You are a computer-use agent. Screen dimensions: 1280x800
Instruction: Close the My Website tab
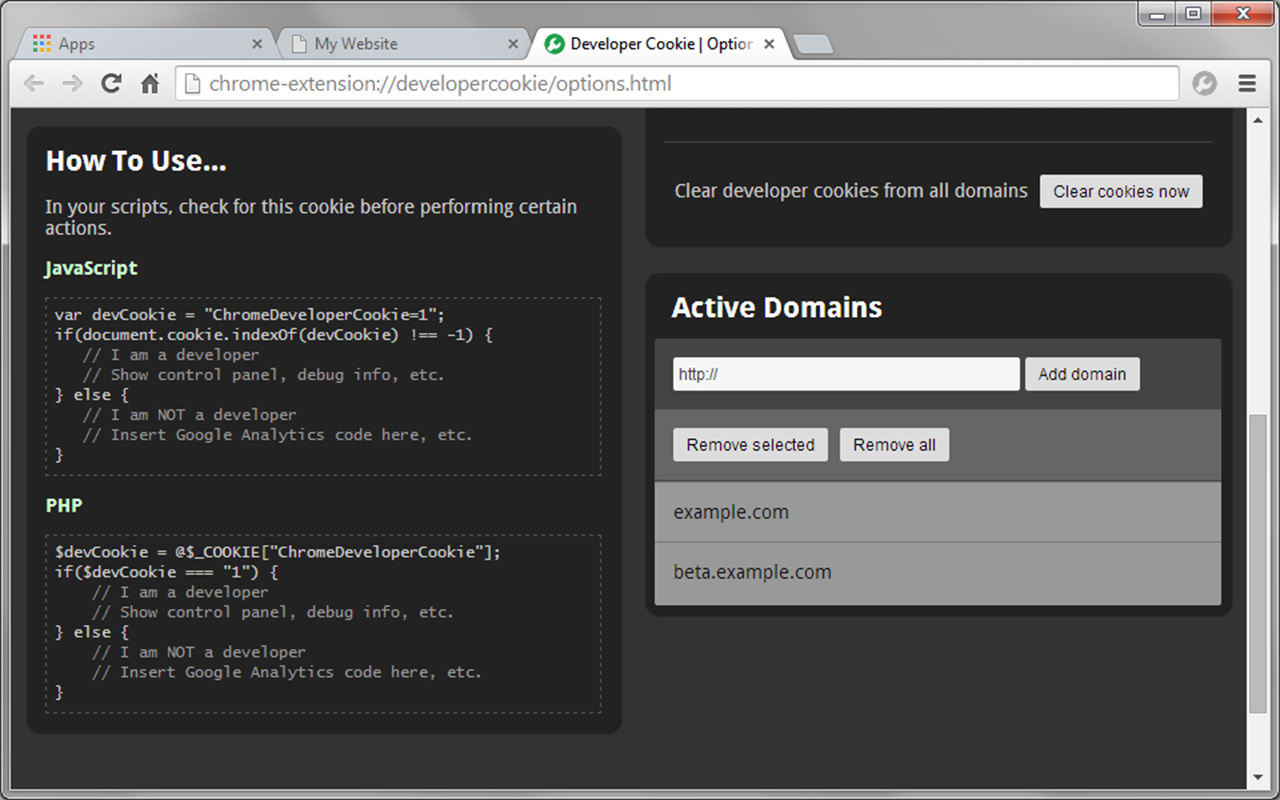(x=513, y=44)
